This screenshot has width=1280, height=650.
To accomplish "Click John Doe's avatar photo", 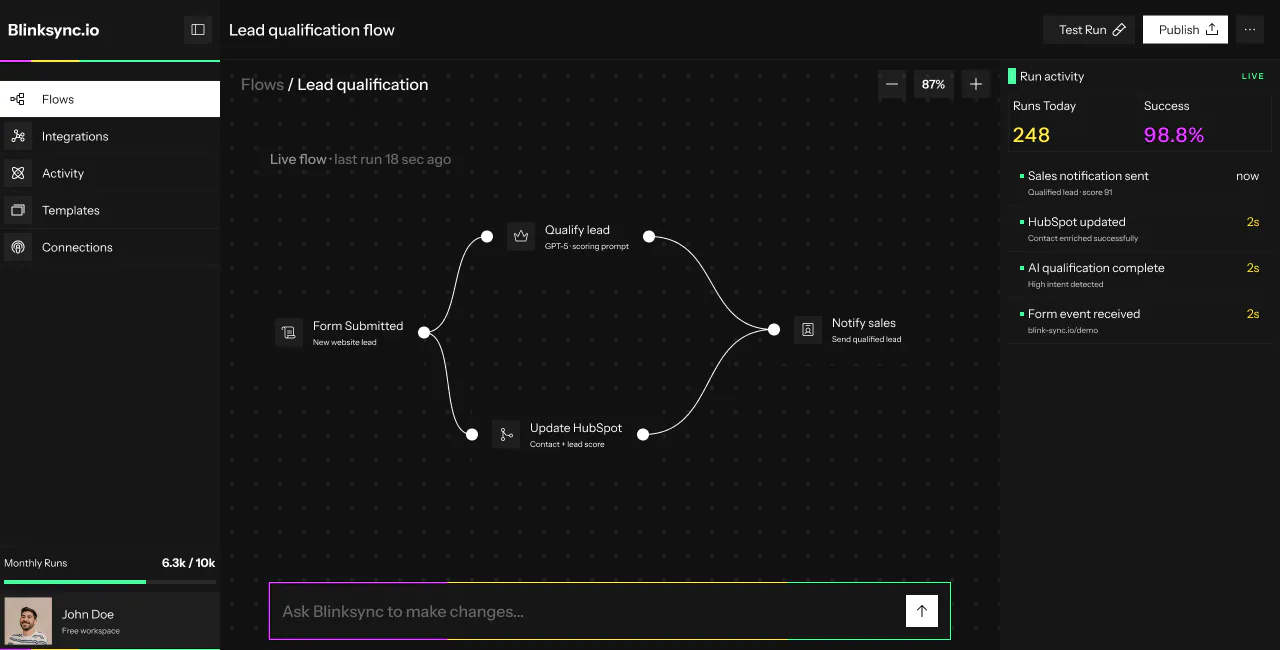I will [28, 621].
